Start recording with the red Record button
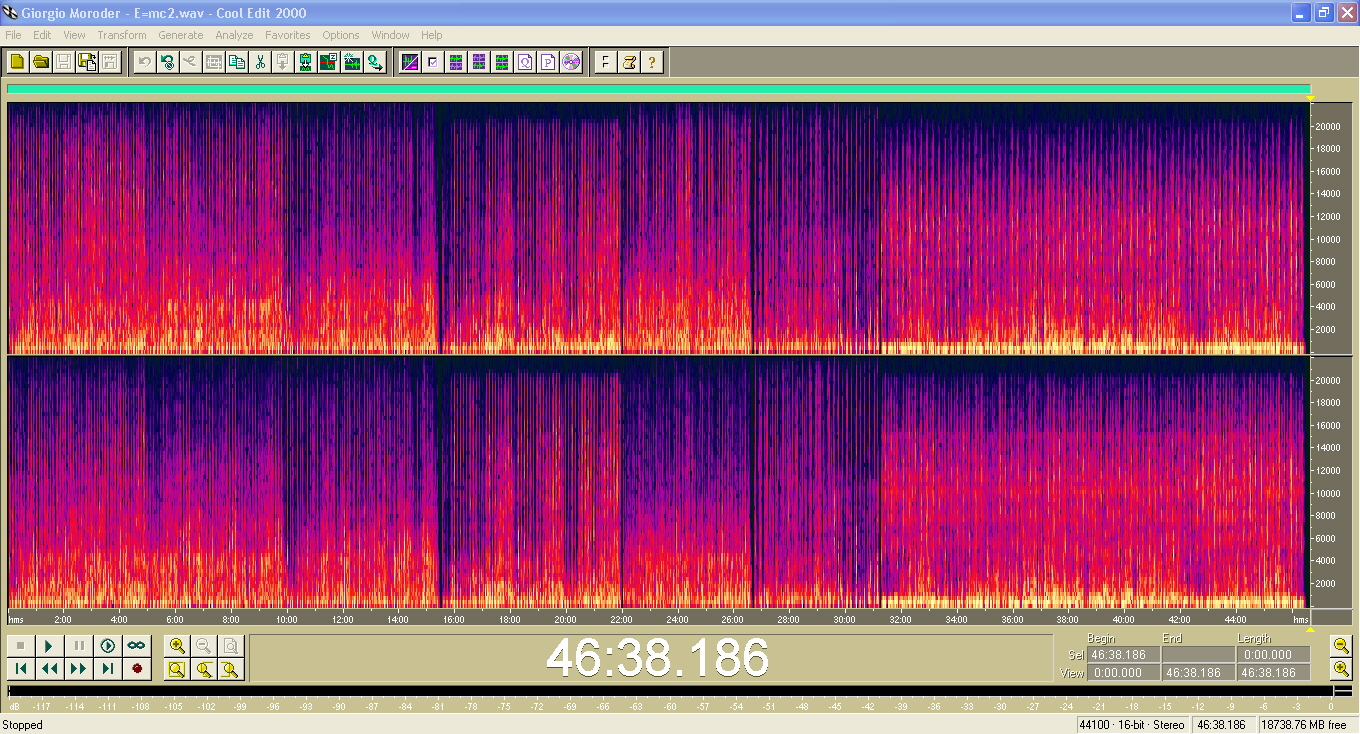 coord(137,668)
